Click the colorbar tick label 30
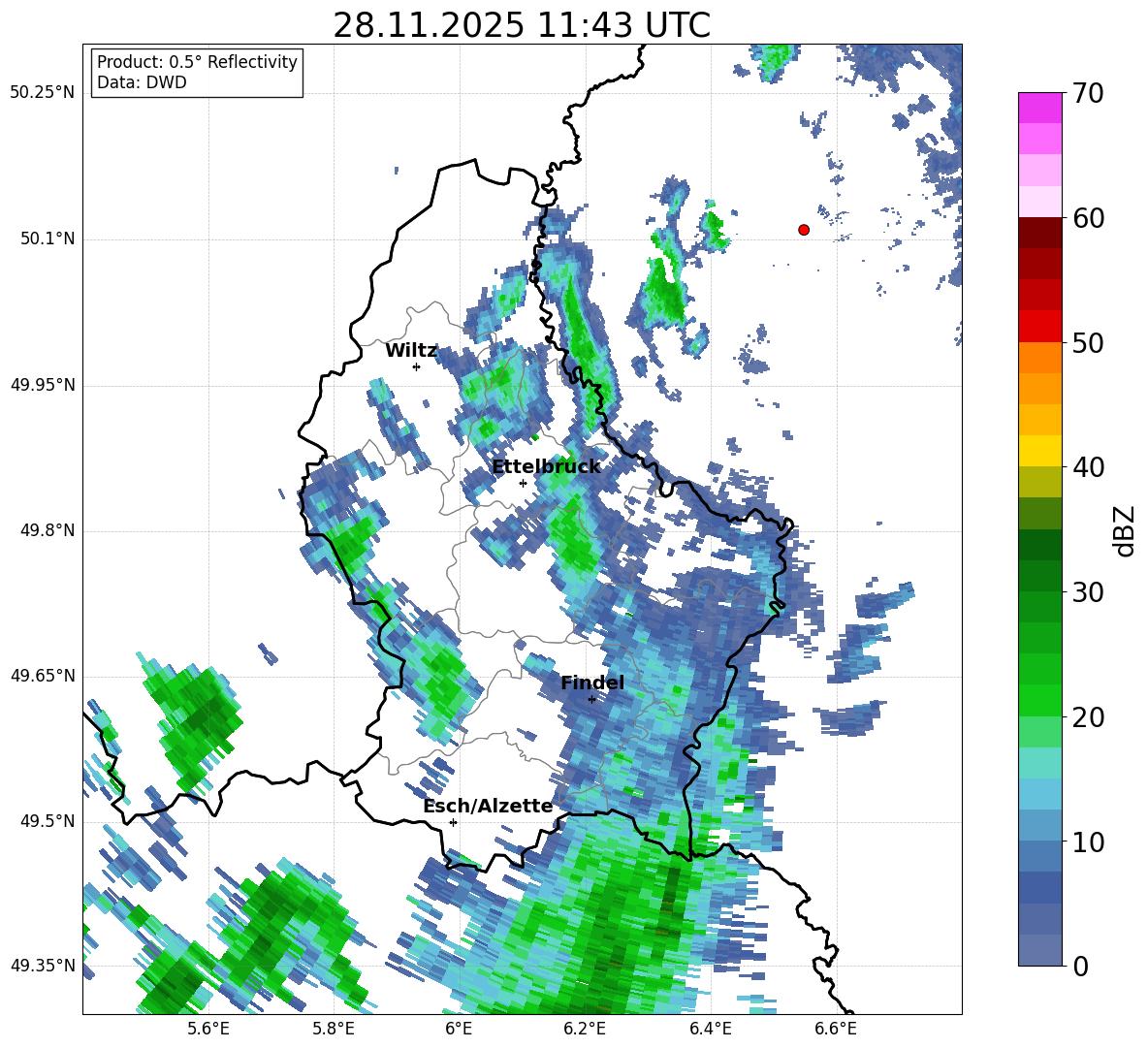Image resolution: width=1148 pixels, height=1048 pixels. pos(1089,592)
